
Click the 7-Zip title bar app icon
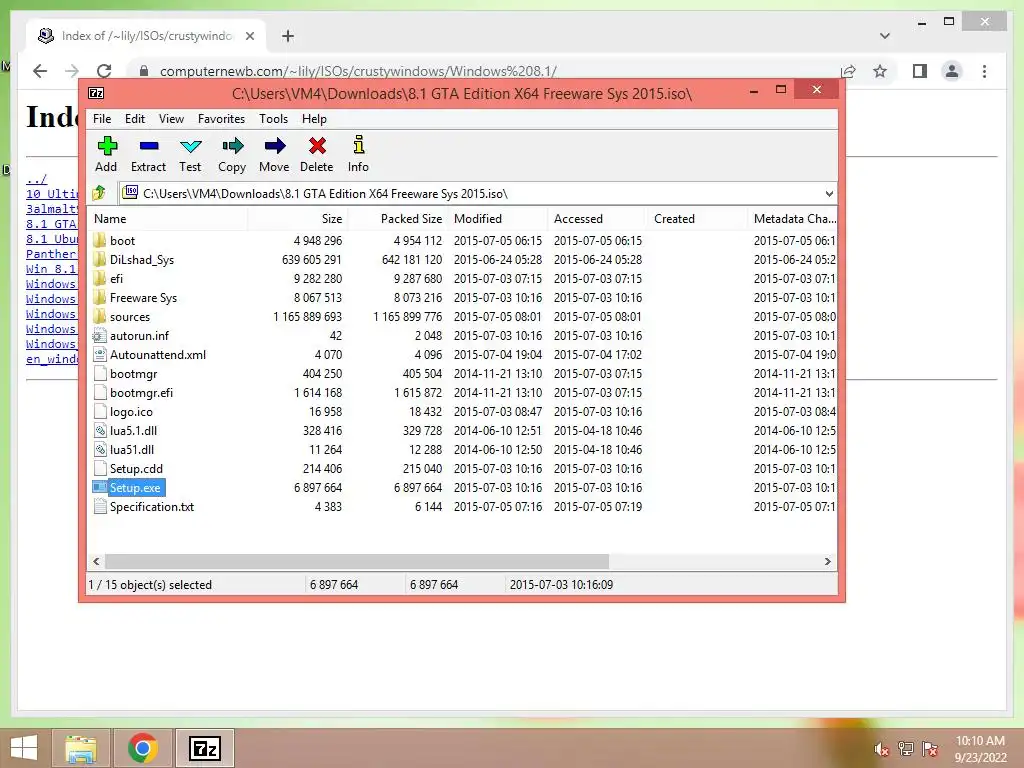tap(96, 93)
